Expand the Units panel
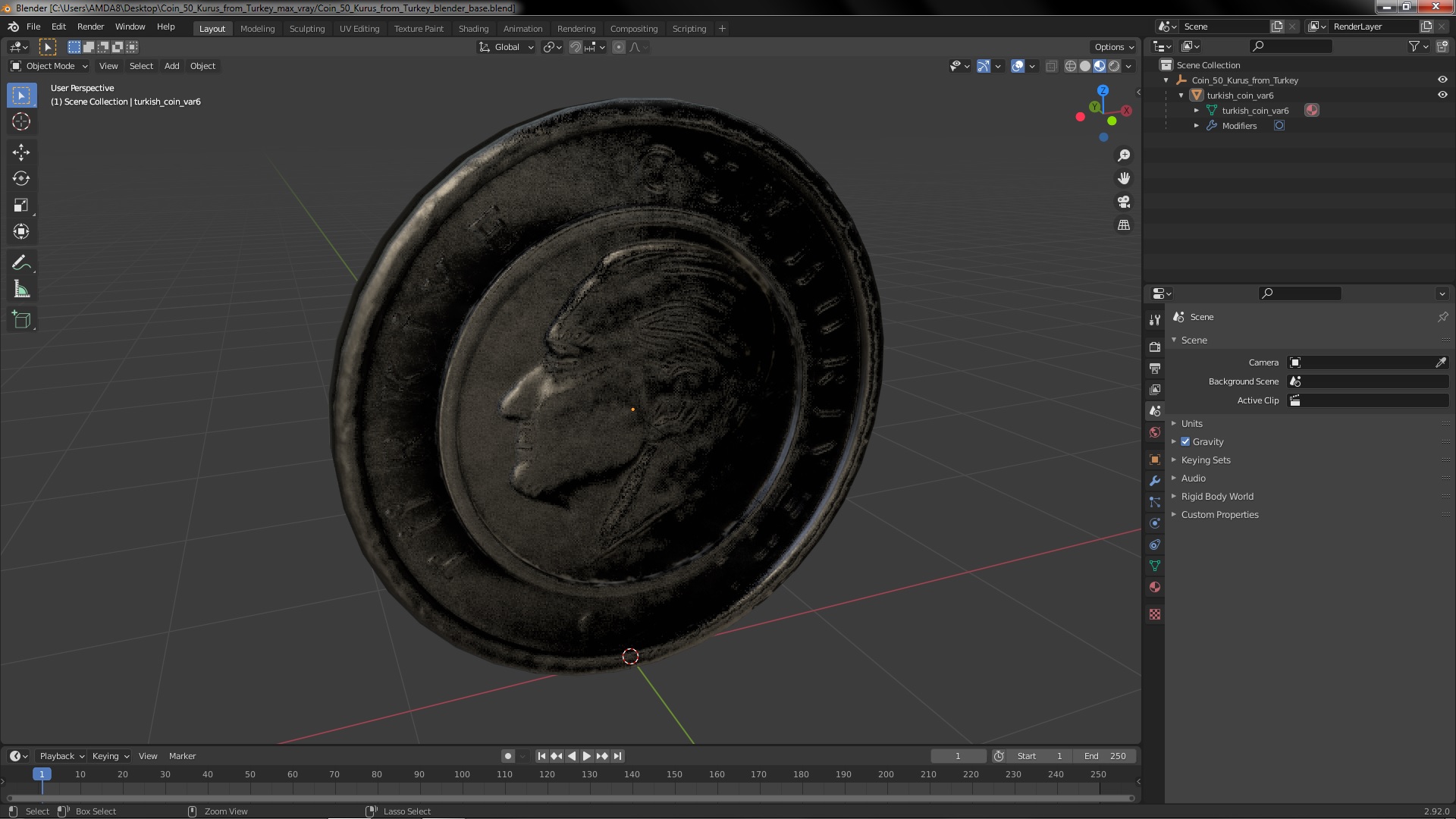 pos(1191,424)
